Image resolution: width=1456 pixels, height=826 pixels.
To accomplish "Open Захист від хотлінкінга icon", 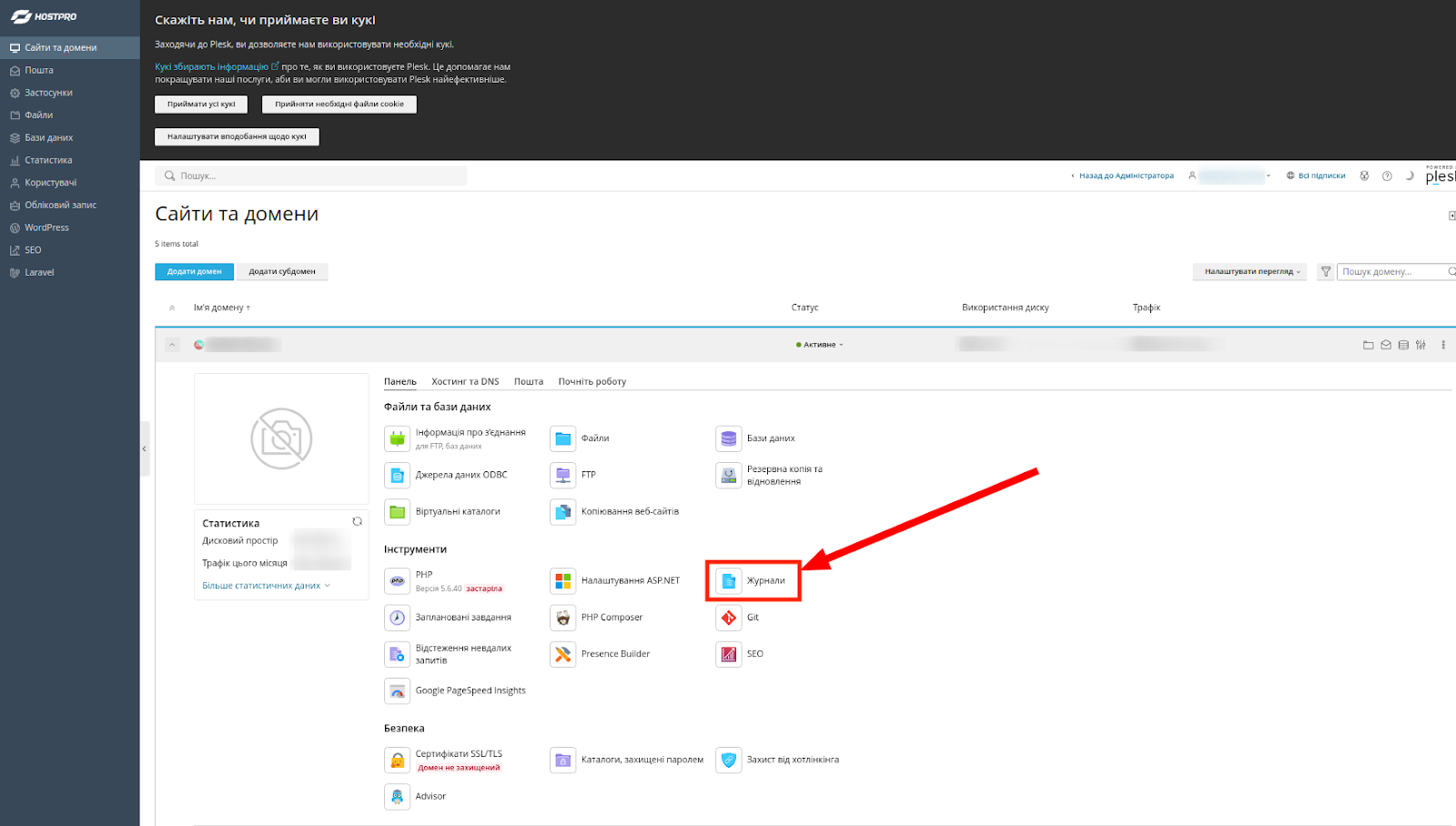I will pos(729,760).
